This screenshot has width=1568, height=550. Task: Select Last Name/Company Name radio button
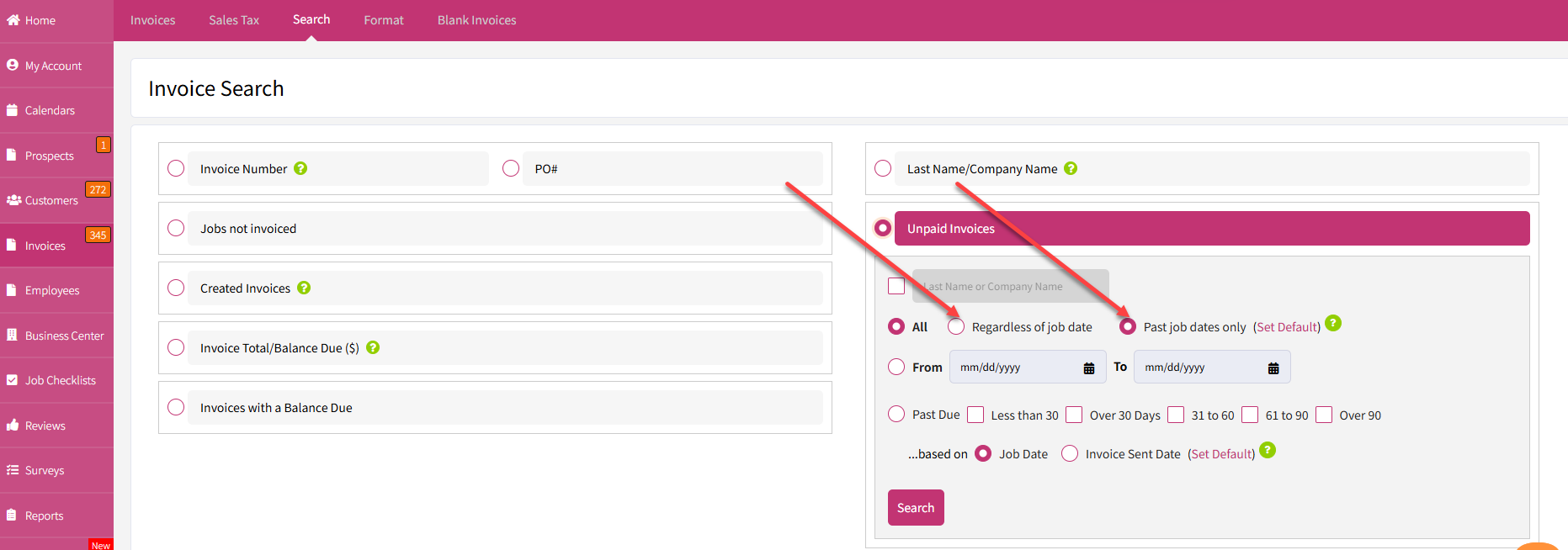(883, 168)
